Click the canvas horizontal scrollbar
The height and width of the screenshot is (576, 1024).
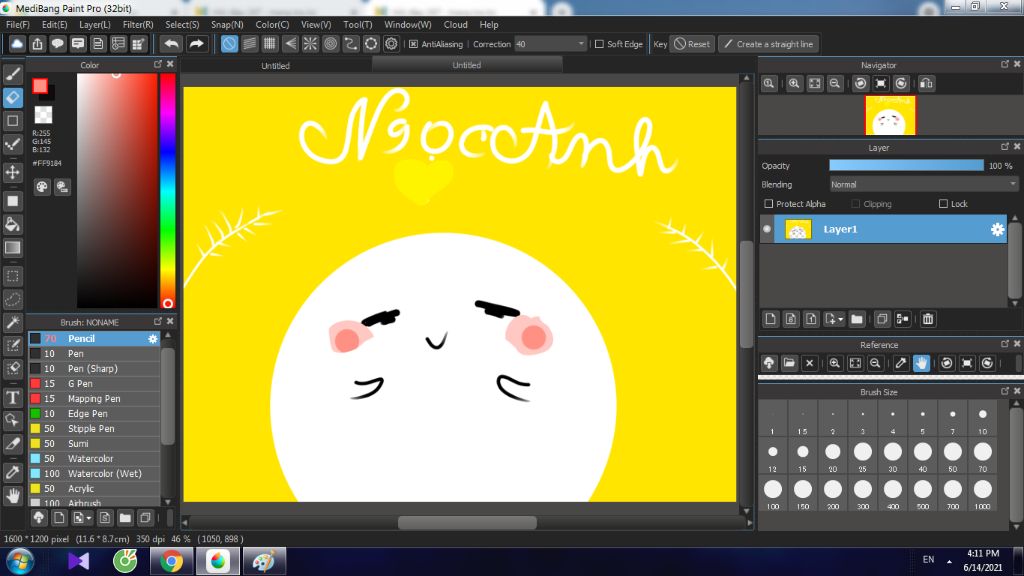(x=467, y=522)
